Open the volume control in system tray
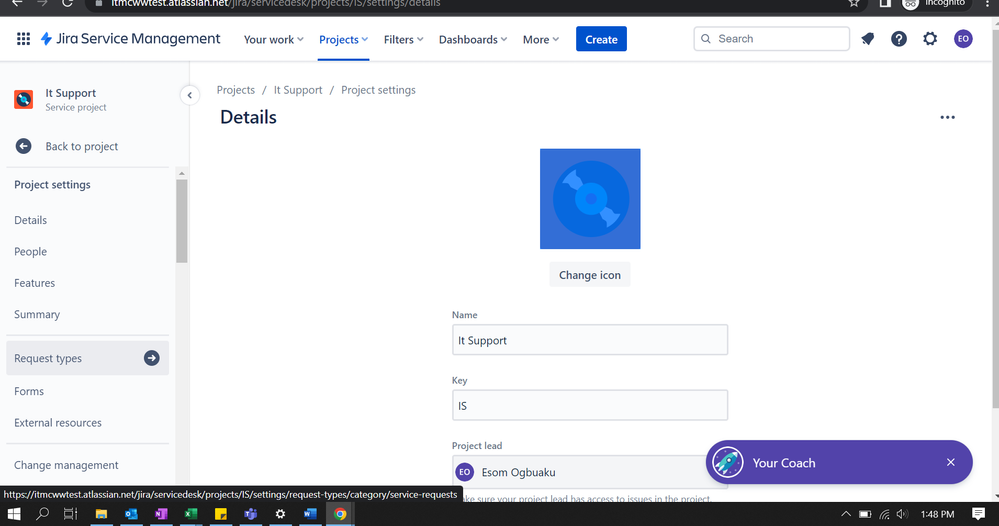Screen dimensions: 999x526 pyautogui.click(x=902, y=514)
